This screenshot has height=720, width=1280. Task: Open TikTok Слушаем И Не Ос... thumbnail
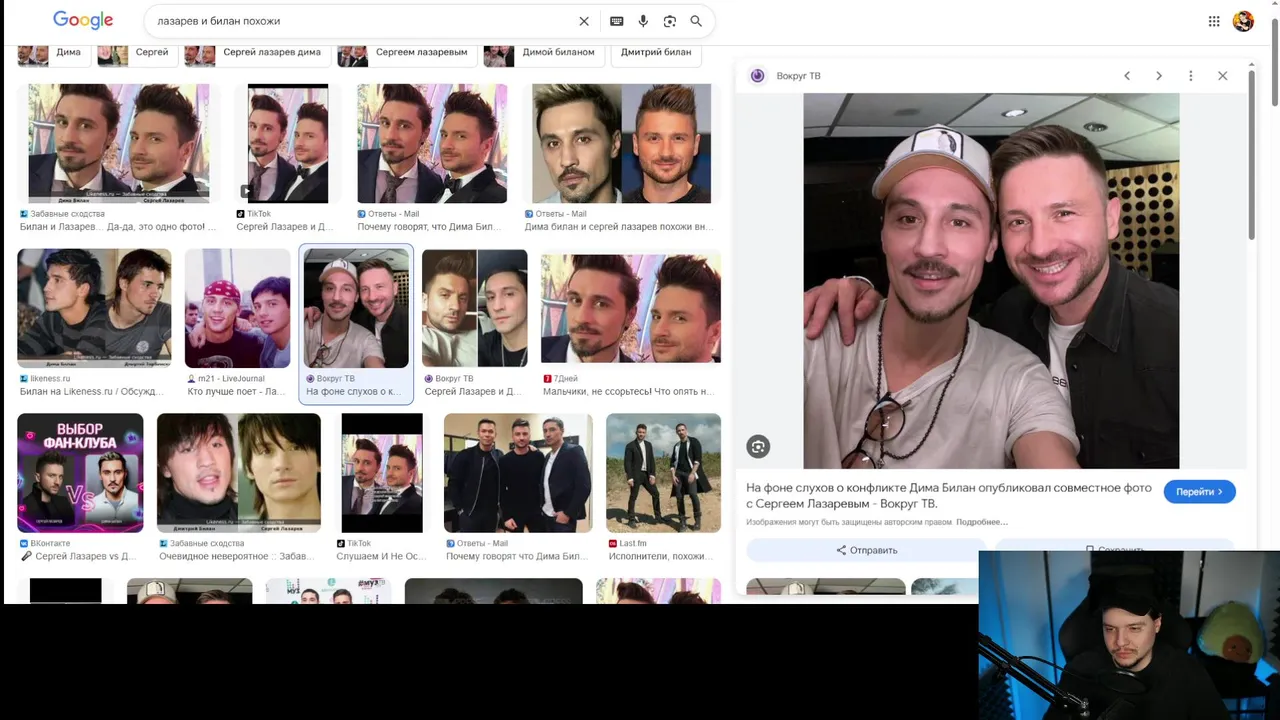382,473
